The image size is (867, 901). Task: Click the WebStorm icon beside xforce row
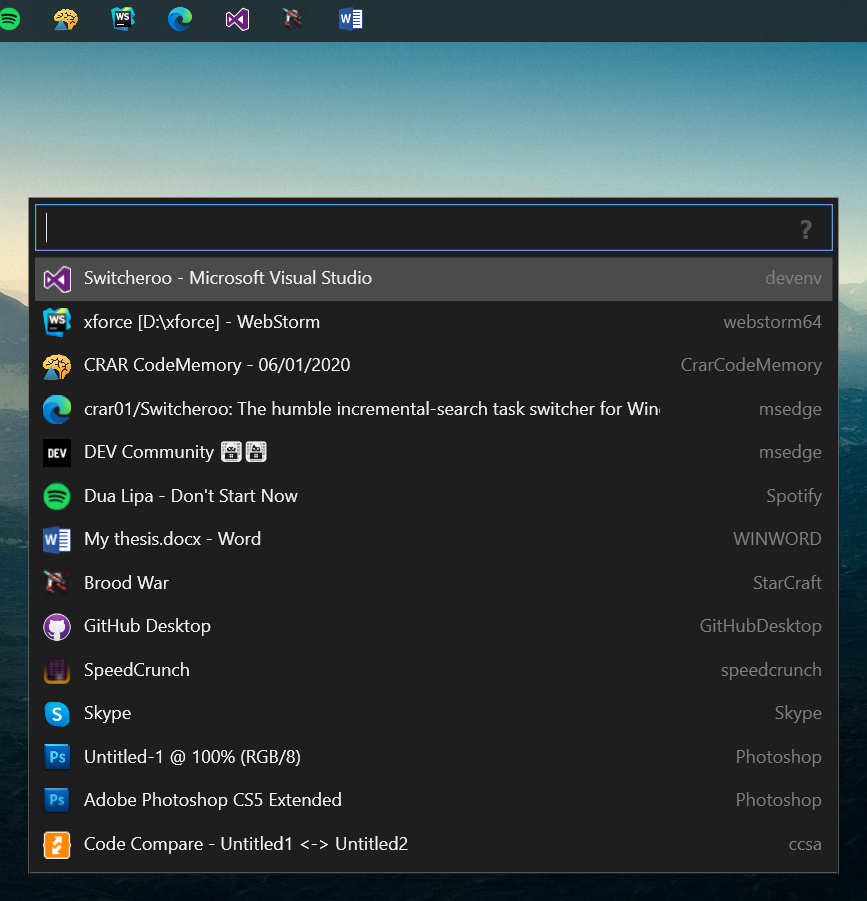click(57, 322)
